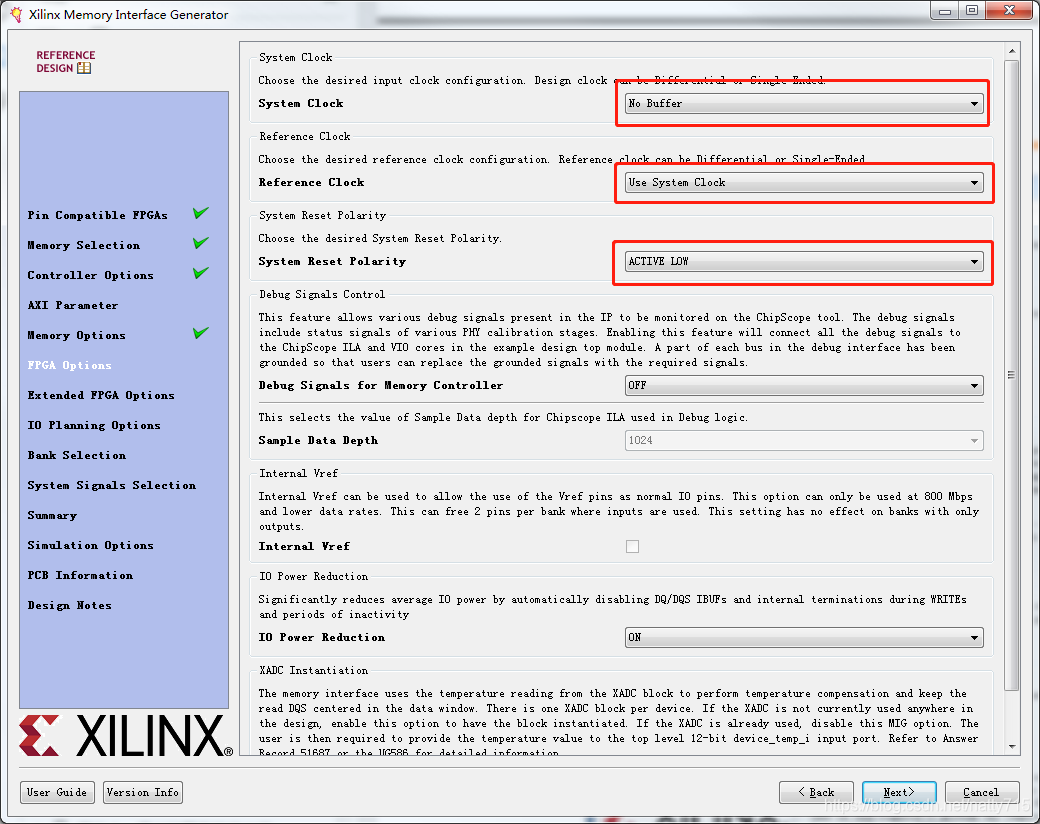Click the Reference Design book icon
This screenshot has width=1040, height=824.
pos(84,68)
